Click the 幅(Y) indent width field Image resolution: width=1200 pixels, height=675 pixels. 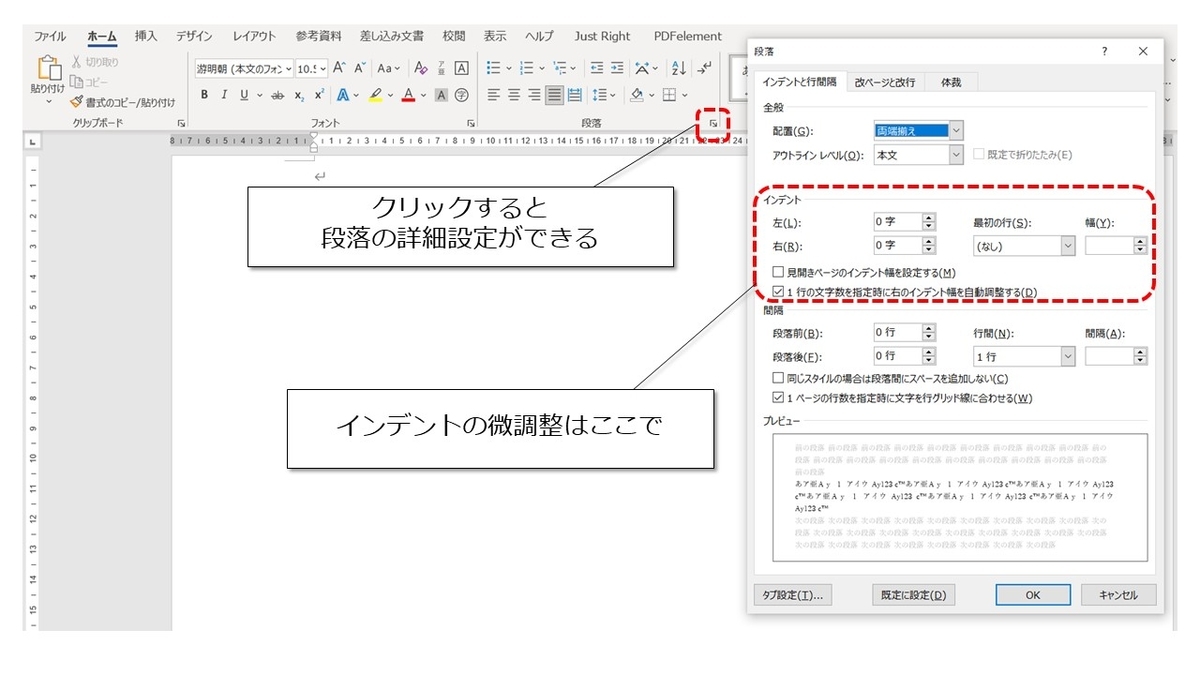tap(1109, 245)
